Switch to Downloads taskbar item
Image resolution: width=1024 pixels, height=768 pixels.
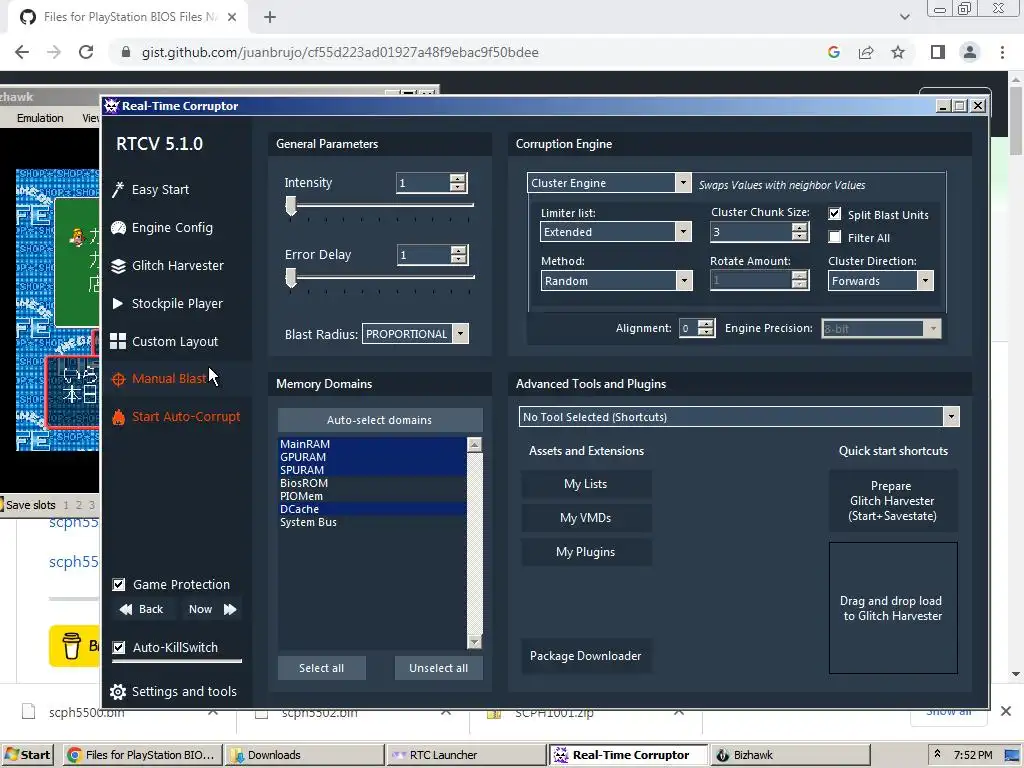[x=305, y=755]
